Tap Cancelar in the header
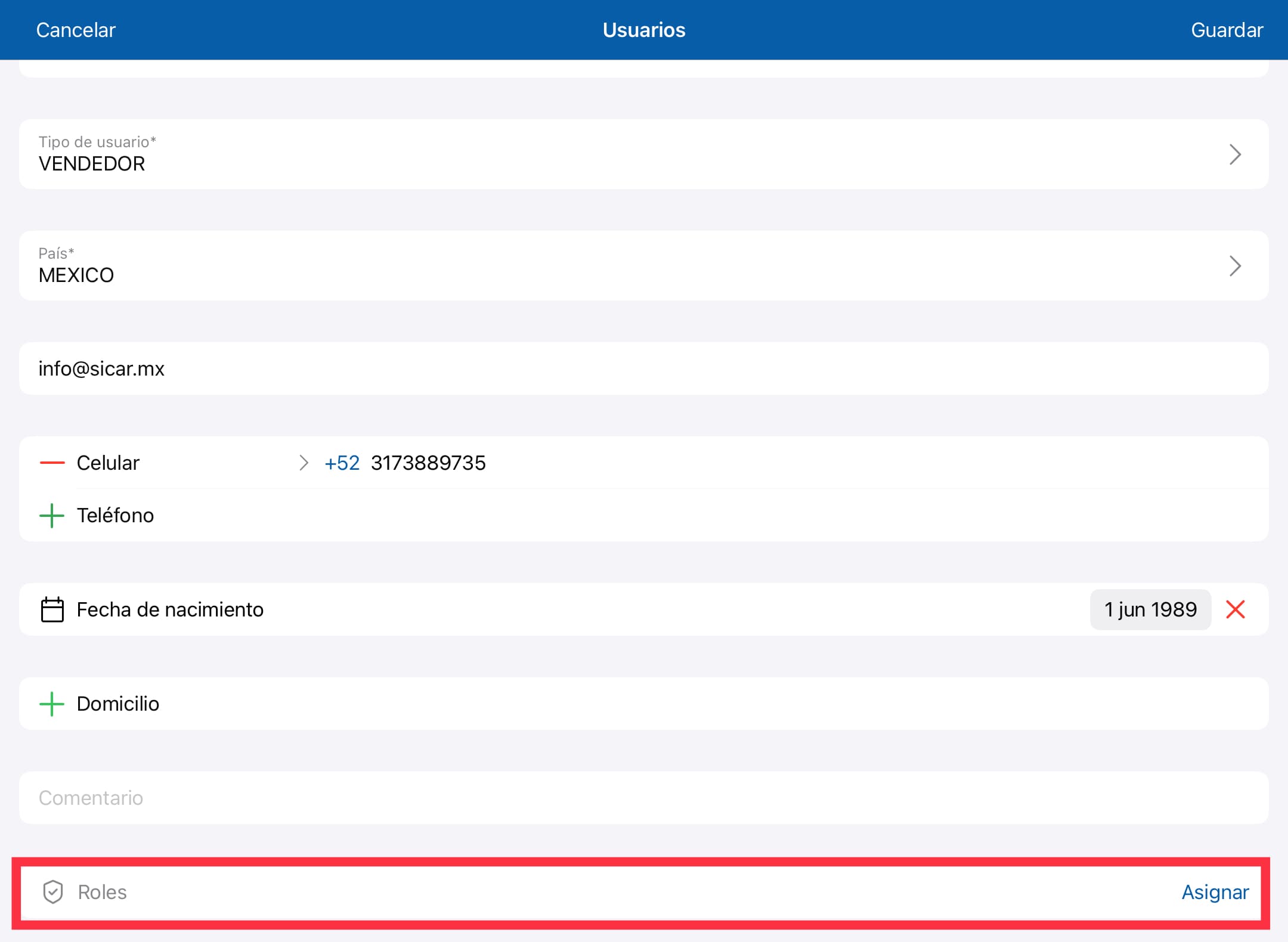Viewport: 1288px width, 942px height. tap(76, 30)
